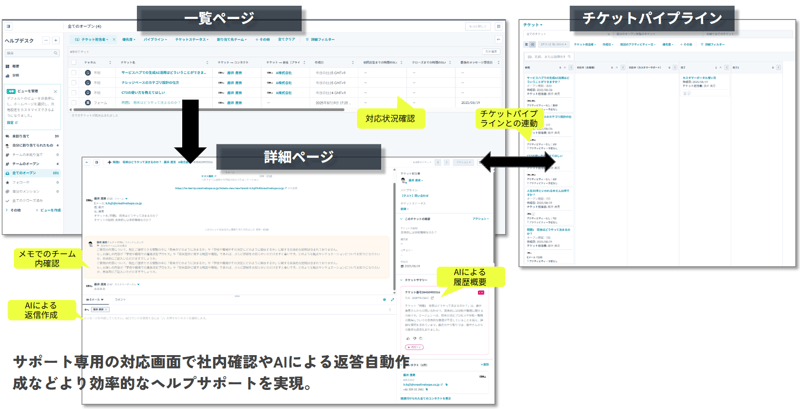Open the ticket owner filter dropdown
Screen dimensions: 800x409
click(x=94, y=39)
